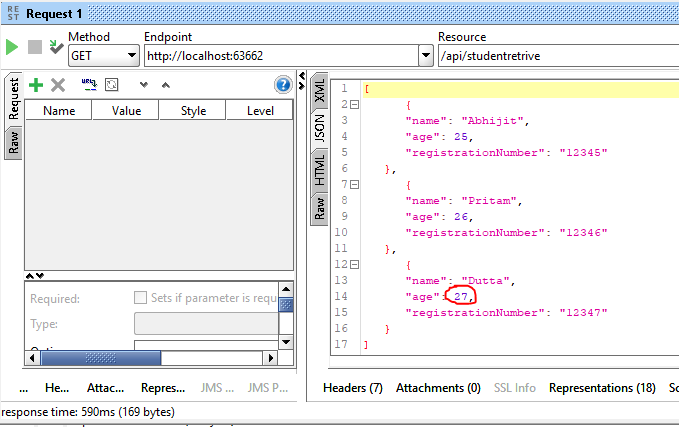
Task: Open the SSL Info tab
Action: 514,388
